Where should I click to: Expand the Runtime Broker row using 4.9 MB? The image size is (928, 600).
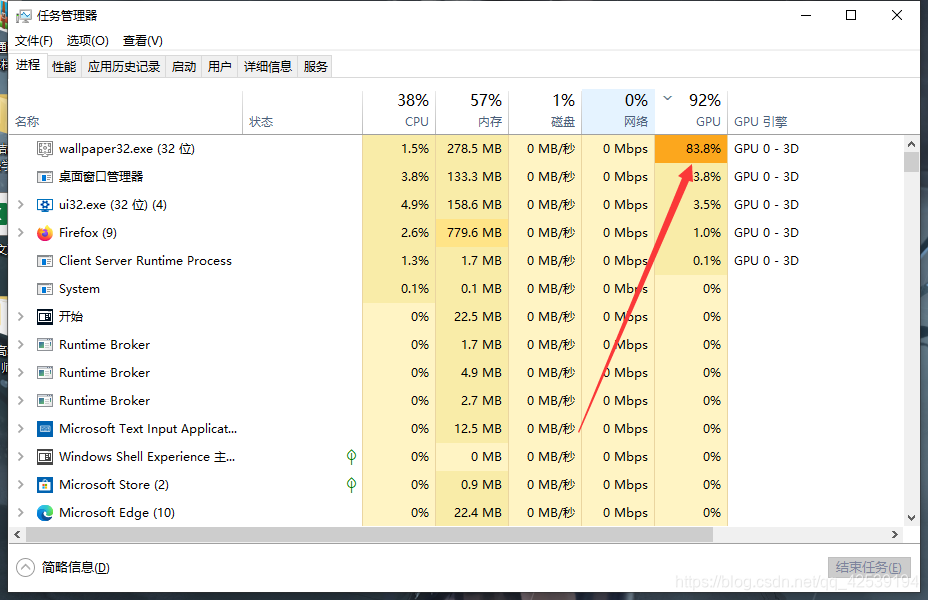[21, 373]
